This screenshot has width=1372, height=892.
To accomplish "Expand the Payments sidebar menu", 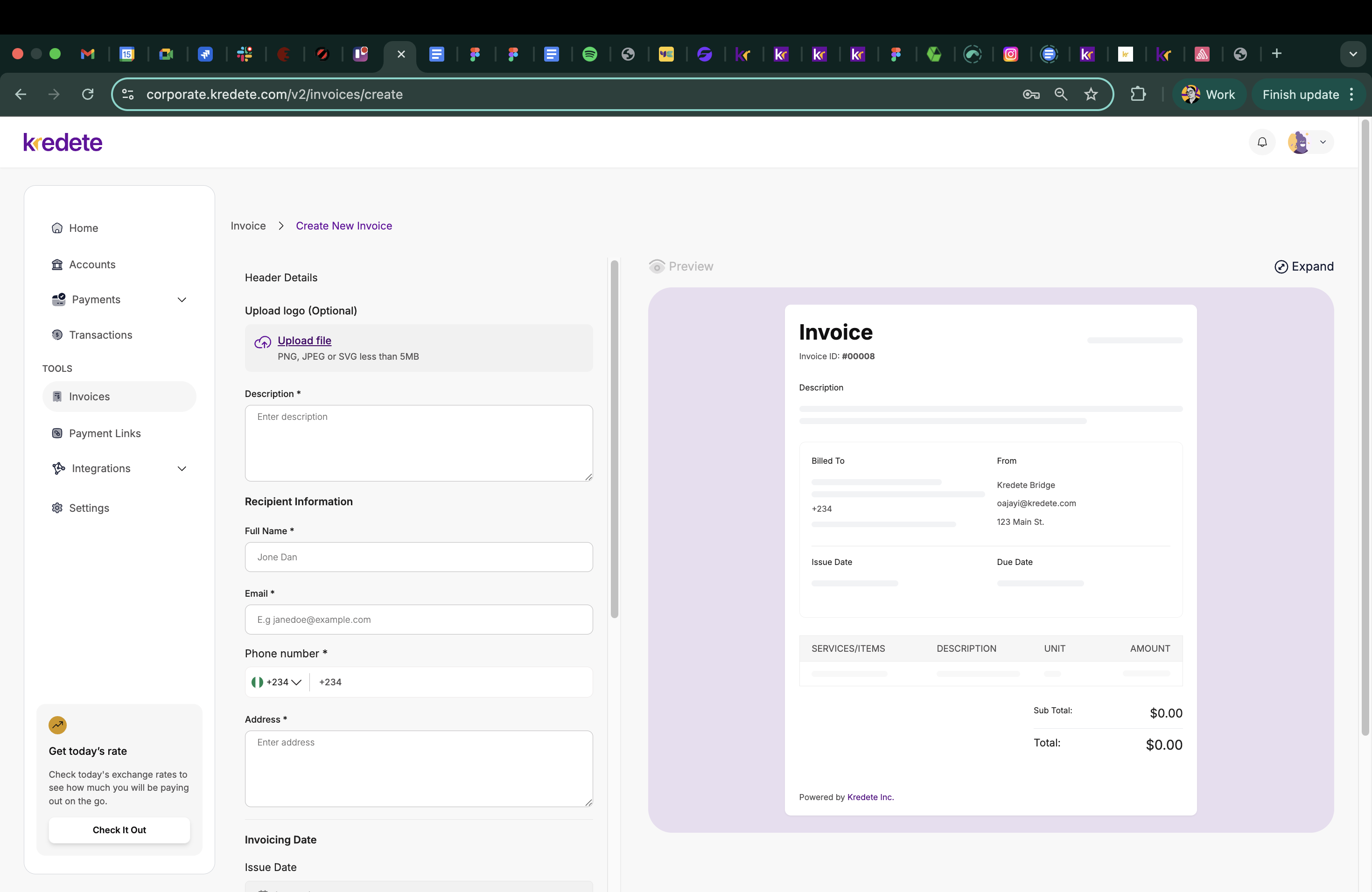I will click(x=182, y=300).
